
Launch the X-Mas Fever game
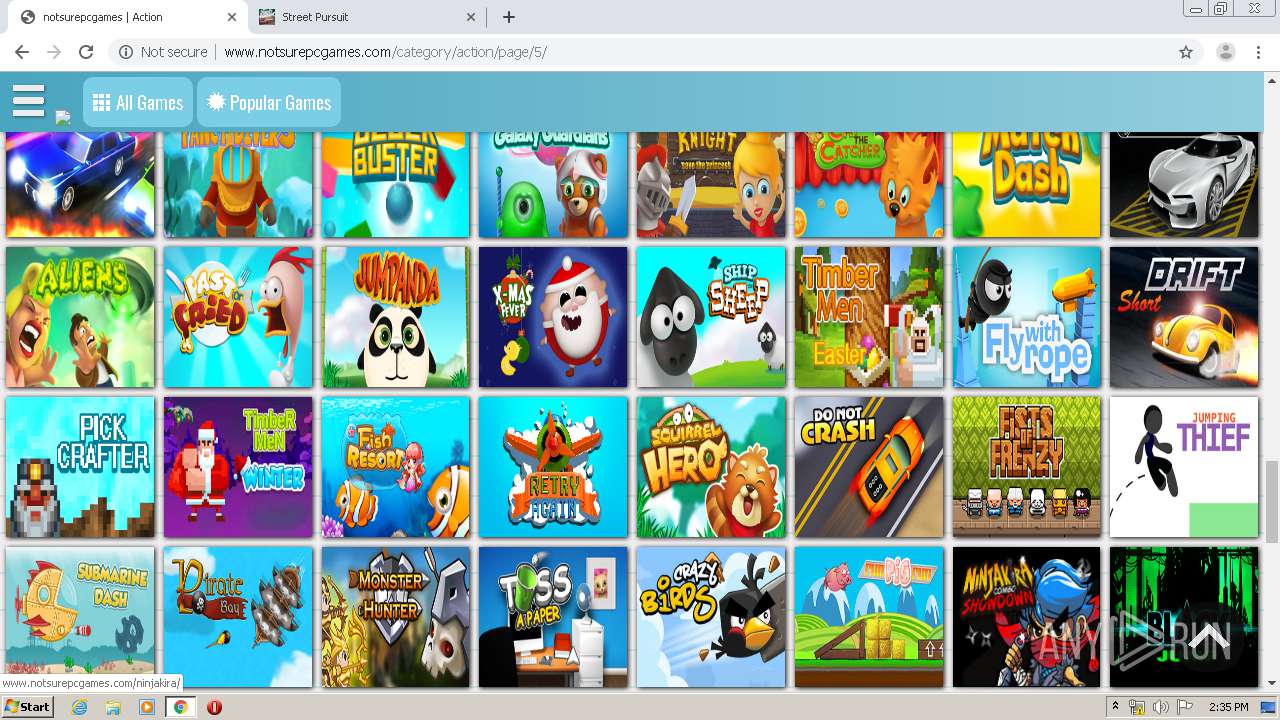(553, 317)
